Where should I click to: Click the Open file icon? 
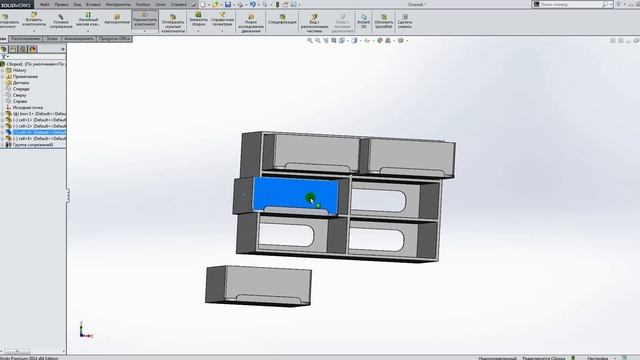(x=215, y=4)
